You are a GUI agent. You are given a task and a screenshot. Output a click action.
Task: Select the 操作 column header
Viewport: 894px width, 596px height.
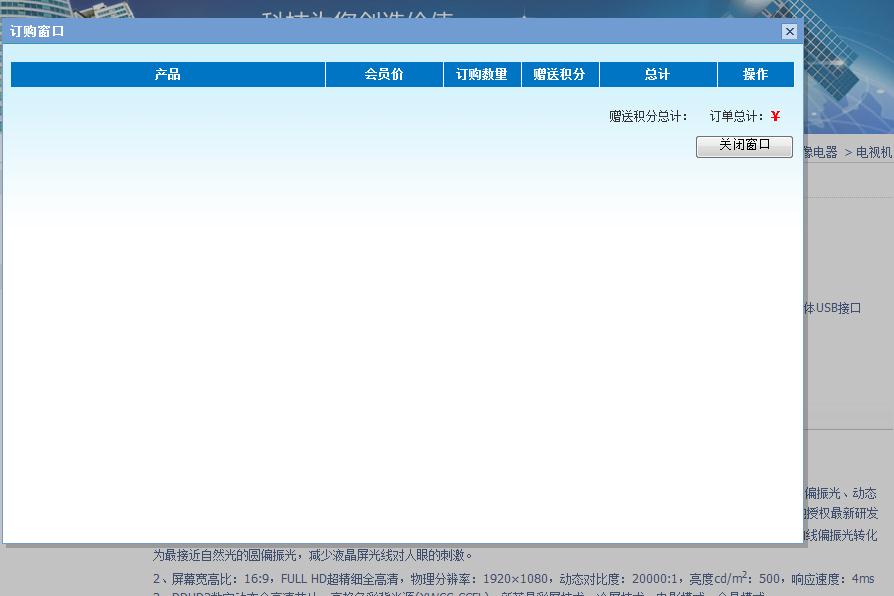pyautogui.click(x=755, y=74)
